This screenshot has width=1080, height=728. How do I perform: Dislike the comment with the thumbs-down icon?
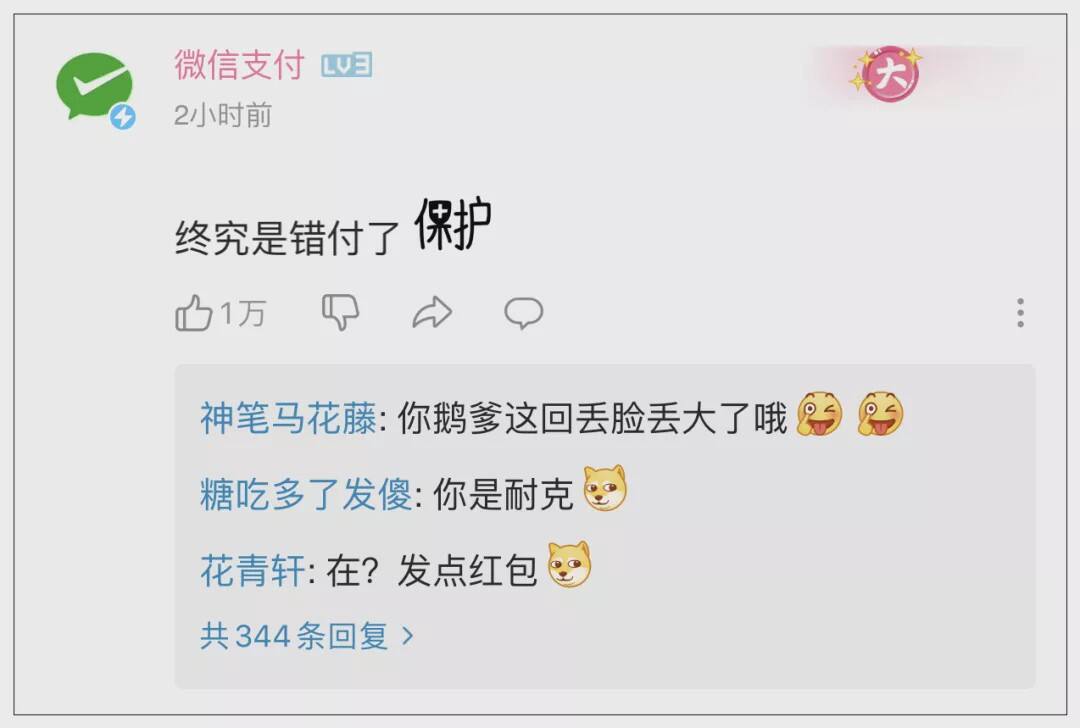pyautogui.click(x=341, y=313)
